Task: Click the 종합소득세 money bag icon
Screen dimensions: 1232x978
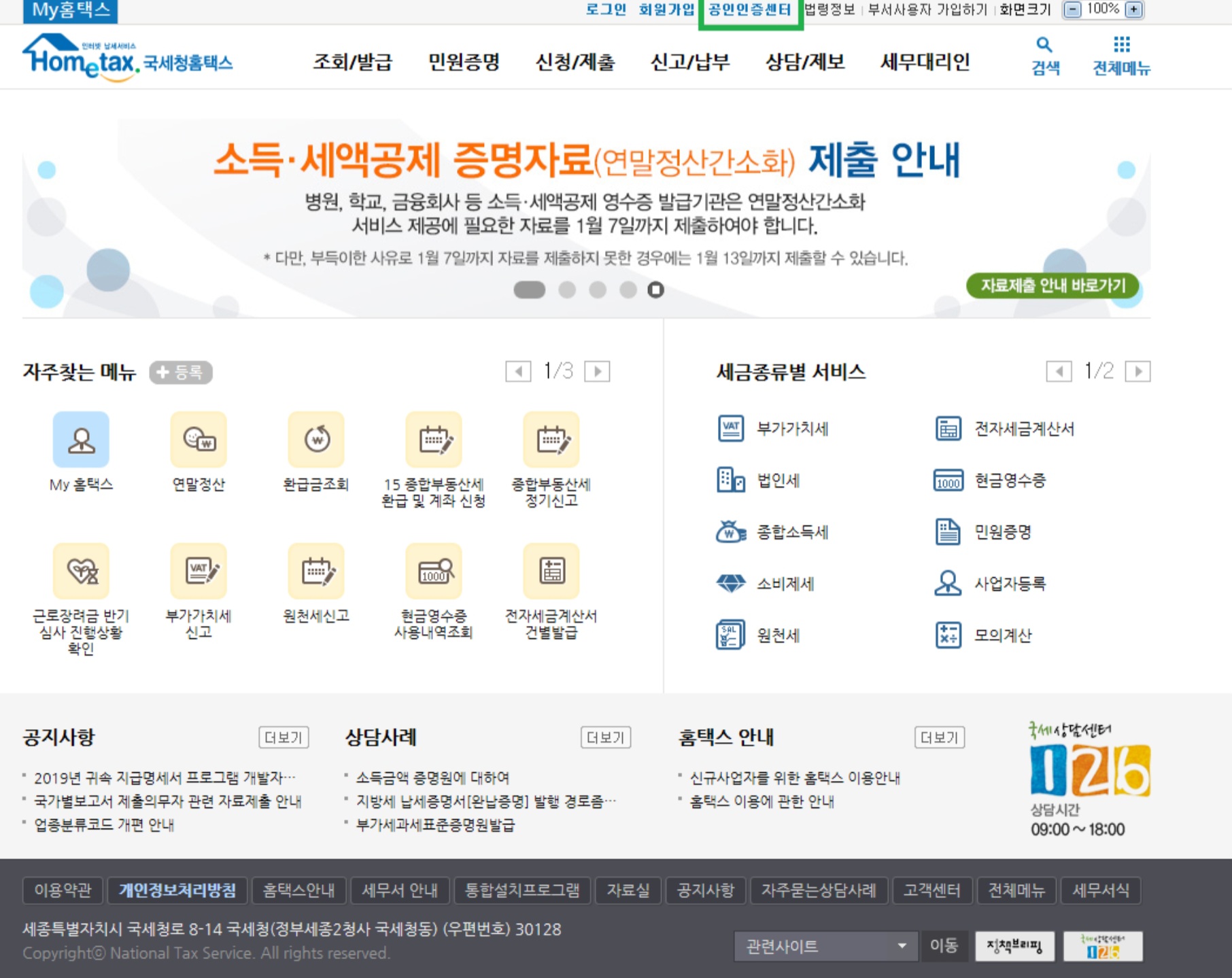Action: tap(731, 532)
